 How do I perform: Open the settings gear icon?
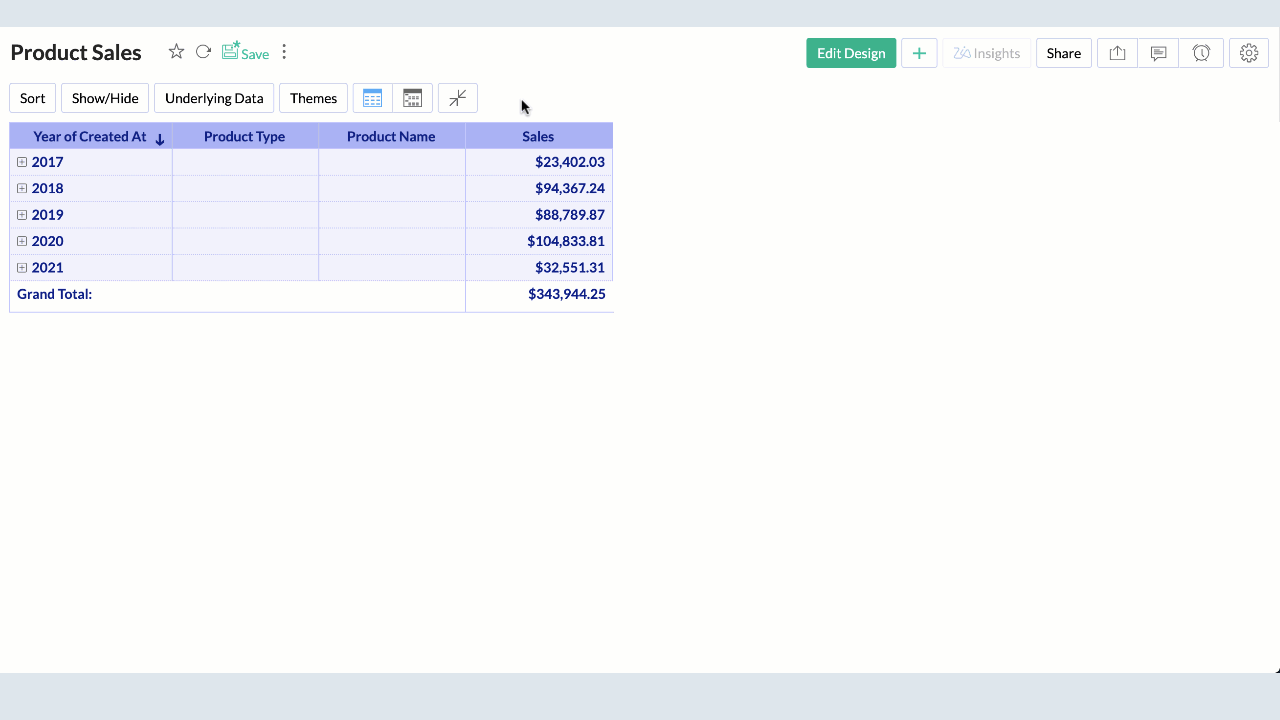pyautogui.click(x=1248, y=53)
